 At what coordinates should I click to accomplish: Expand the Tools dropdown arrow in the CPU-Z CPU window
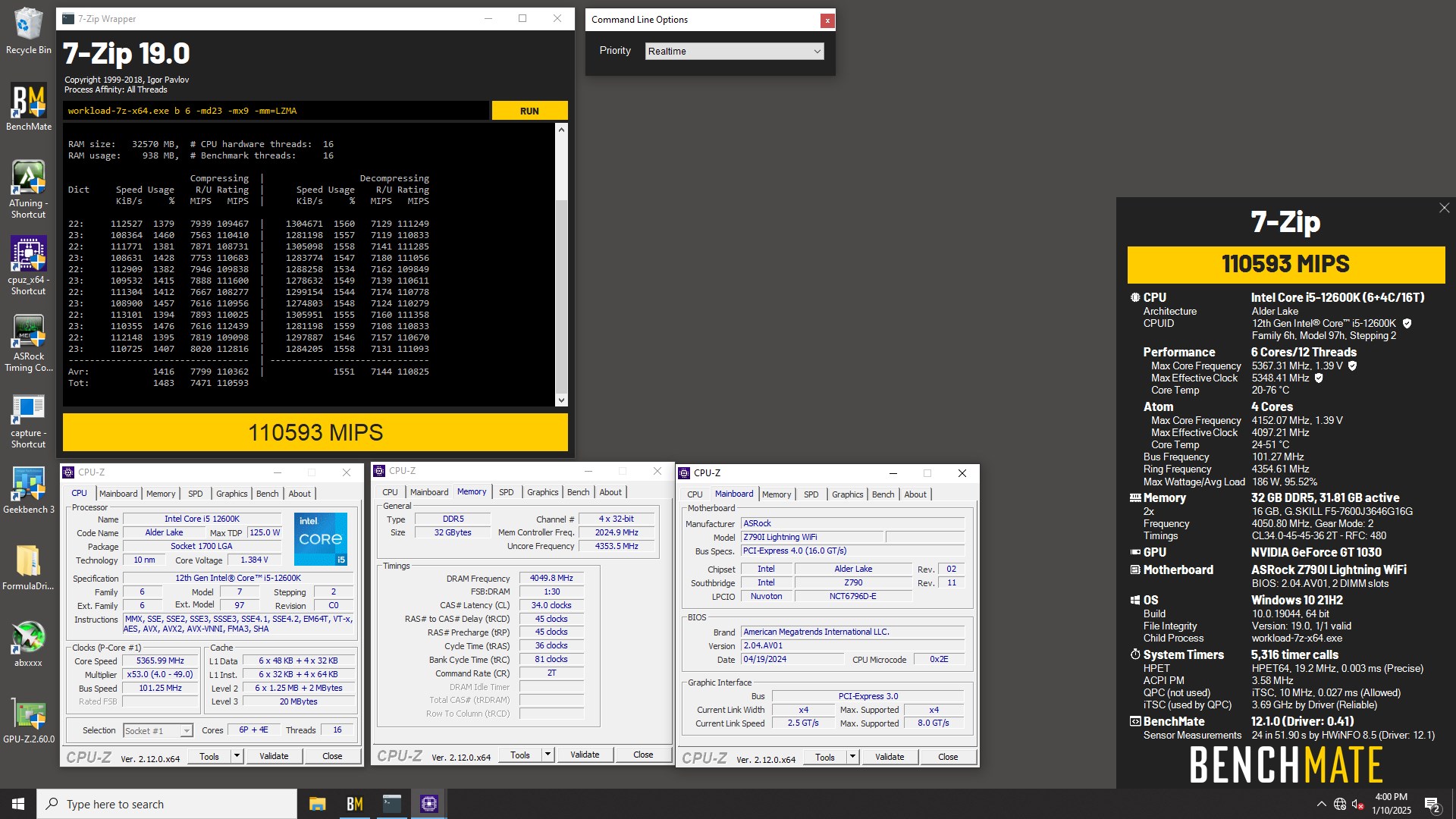click(x=237, y=756)
